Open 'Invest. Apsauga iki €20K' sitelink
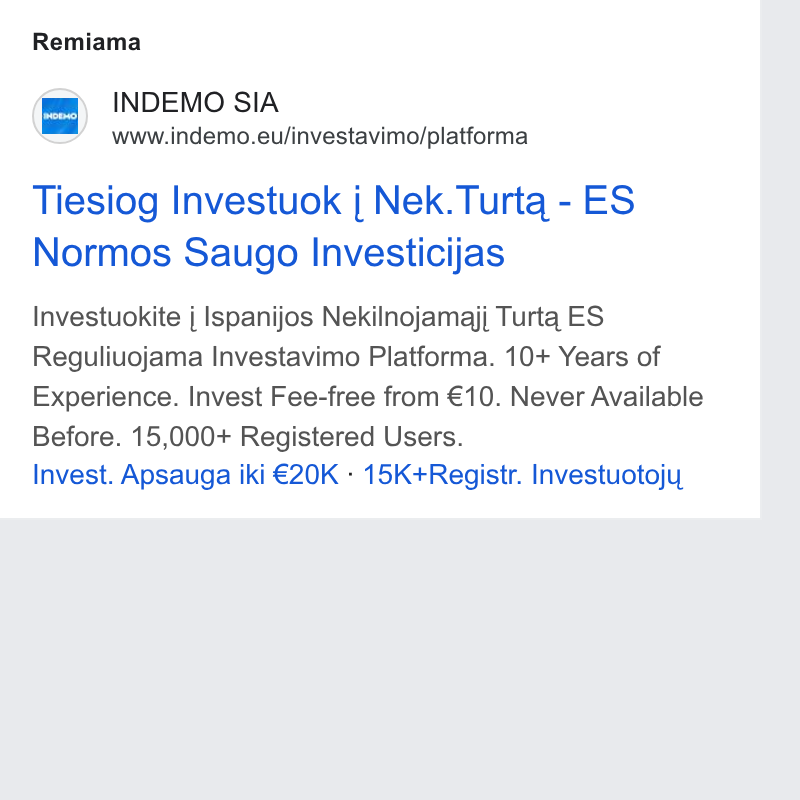800x800 pixels. (x=185, y=475)
